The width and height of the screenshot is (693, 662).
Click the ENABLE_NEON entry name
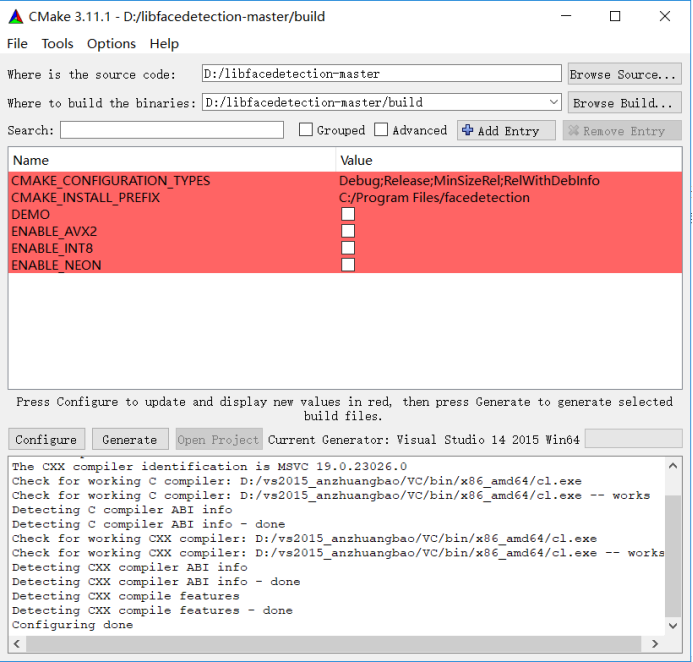(x=56, y=265)
